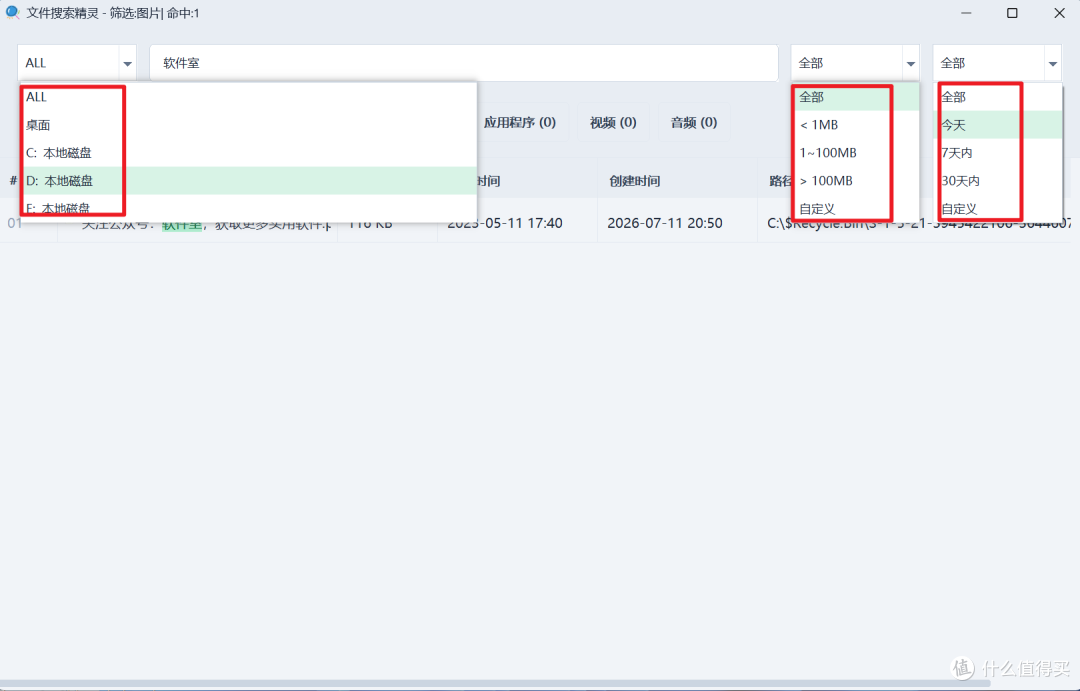
Task: Select 桌面 from the drive list
Action: 248,125
